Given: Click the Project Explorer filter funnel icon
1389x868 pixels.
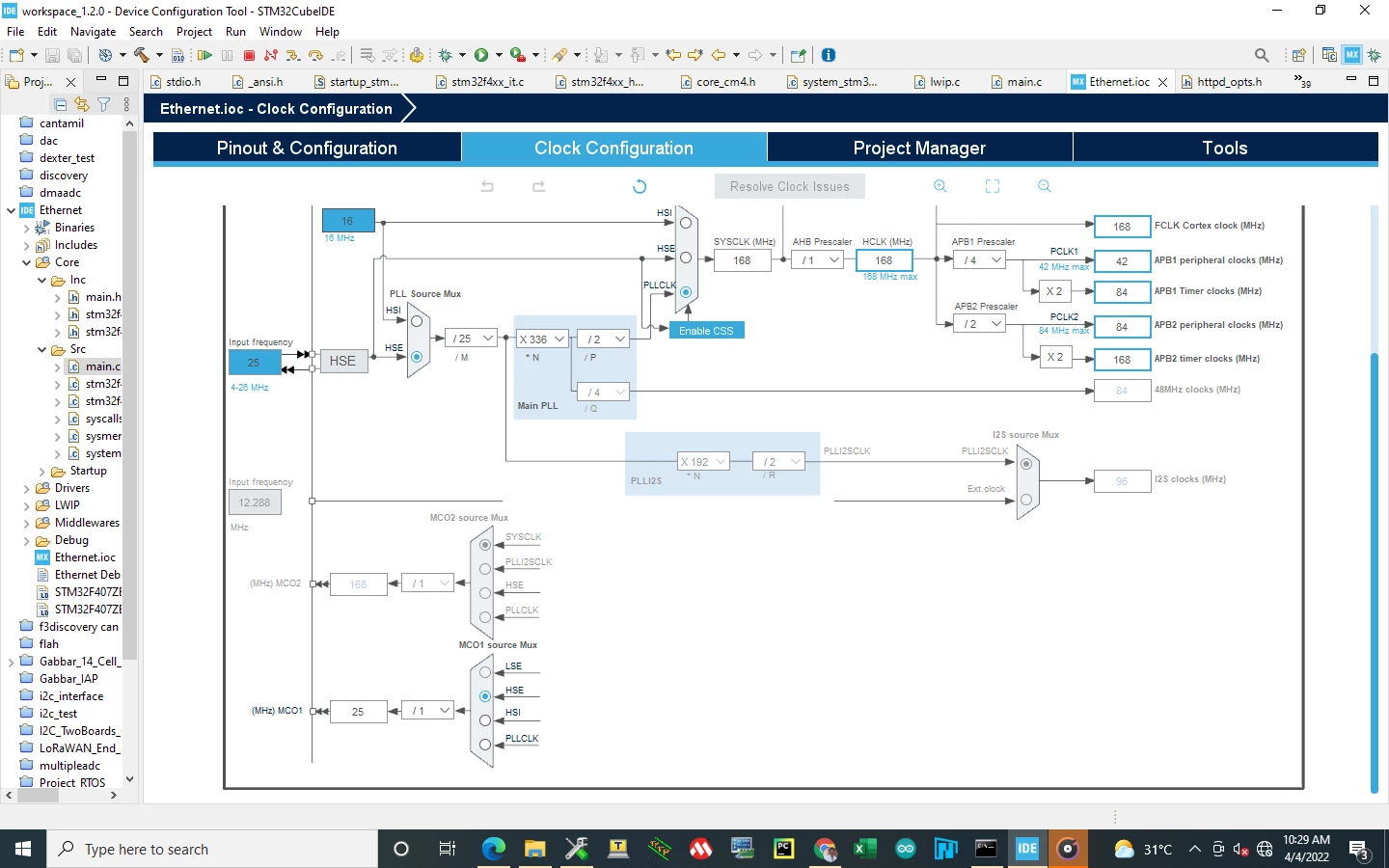Looking at the screenshot, I should 103,104.
